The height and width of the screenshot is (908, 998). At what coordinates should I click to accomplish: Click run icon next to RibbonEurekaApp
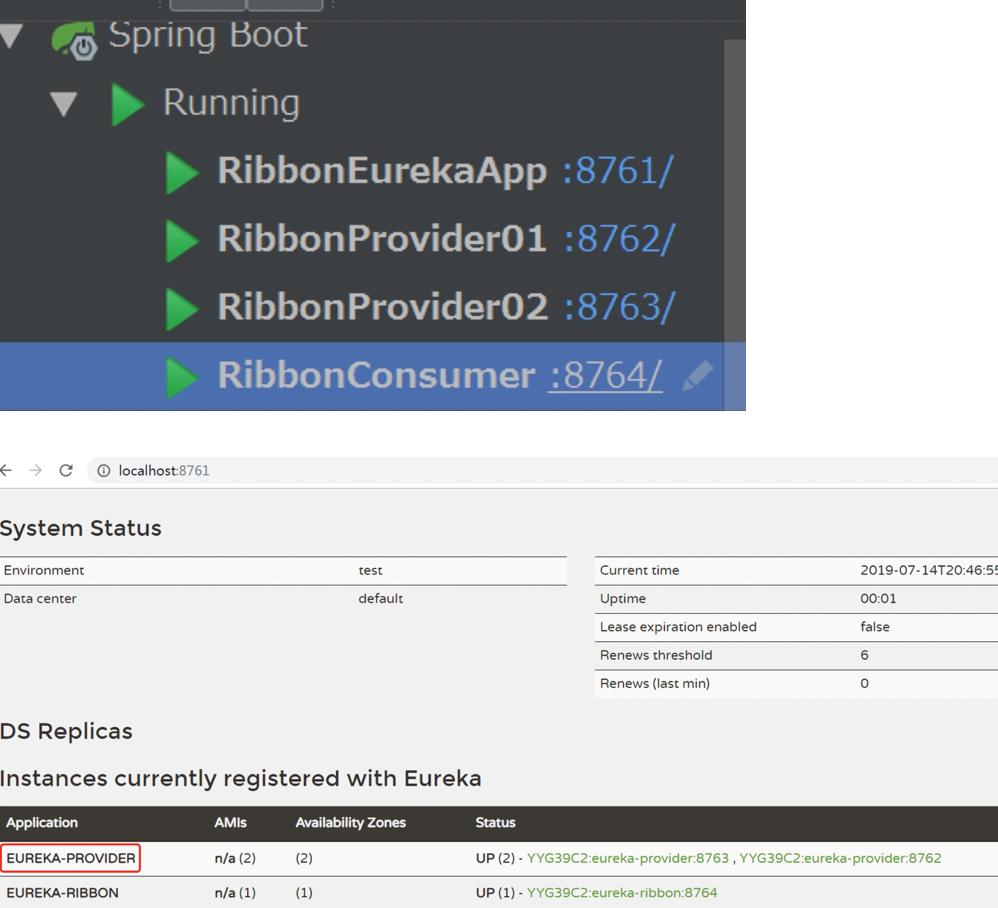point(181,172)
